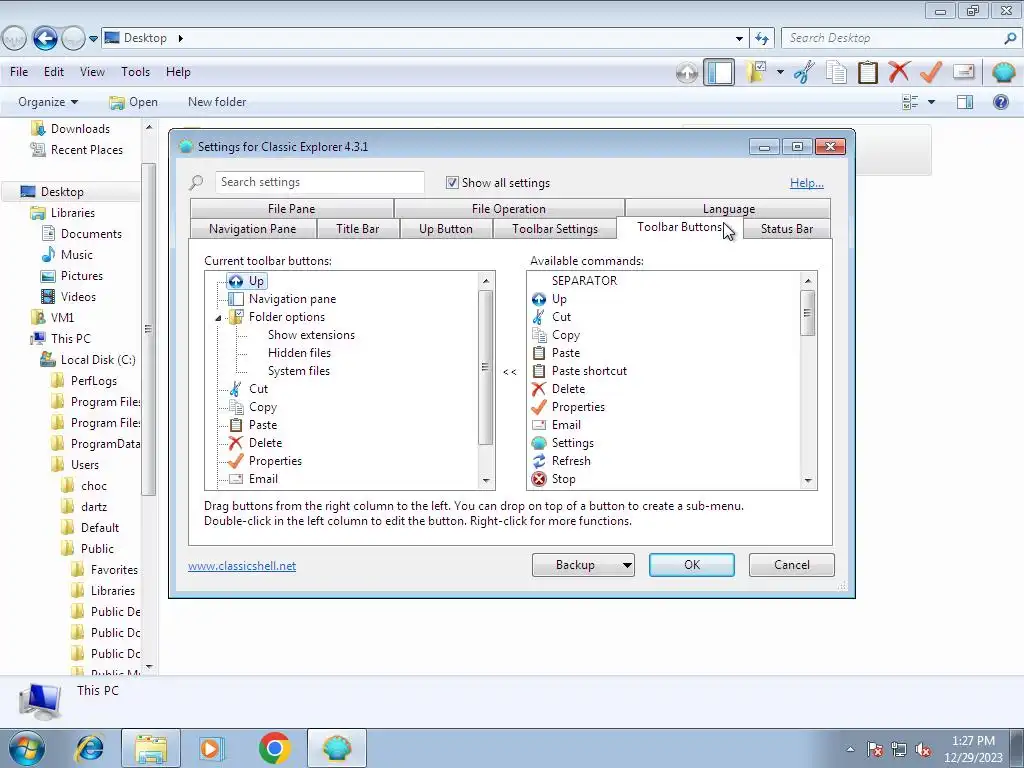Image resolution: width=1024 pixels, height=768 pixels.
Task: Open the Tools menu
Action: (135, 72)
